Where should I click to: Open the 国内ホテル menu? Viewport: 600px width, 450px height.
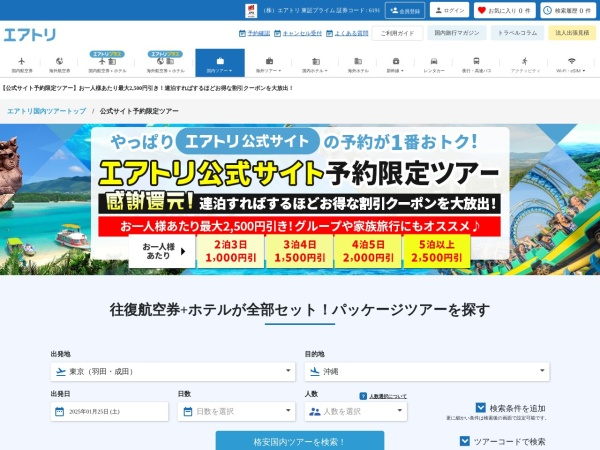click(x=315, y=64)
